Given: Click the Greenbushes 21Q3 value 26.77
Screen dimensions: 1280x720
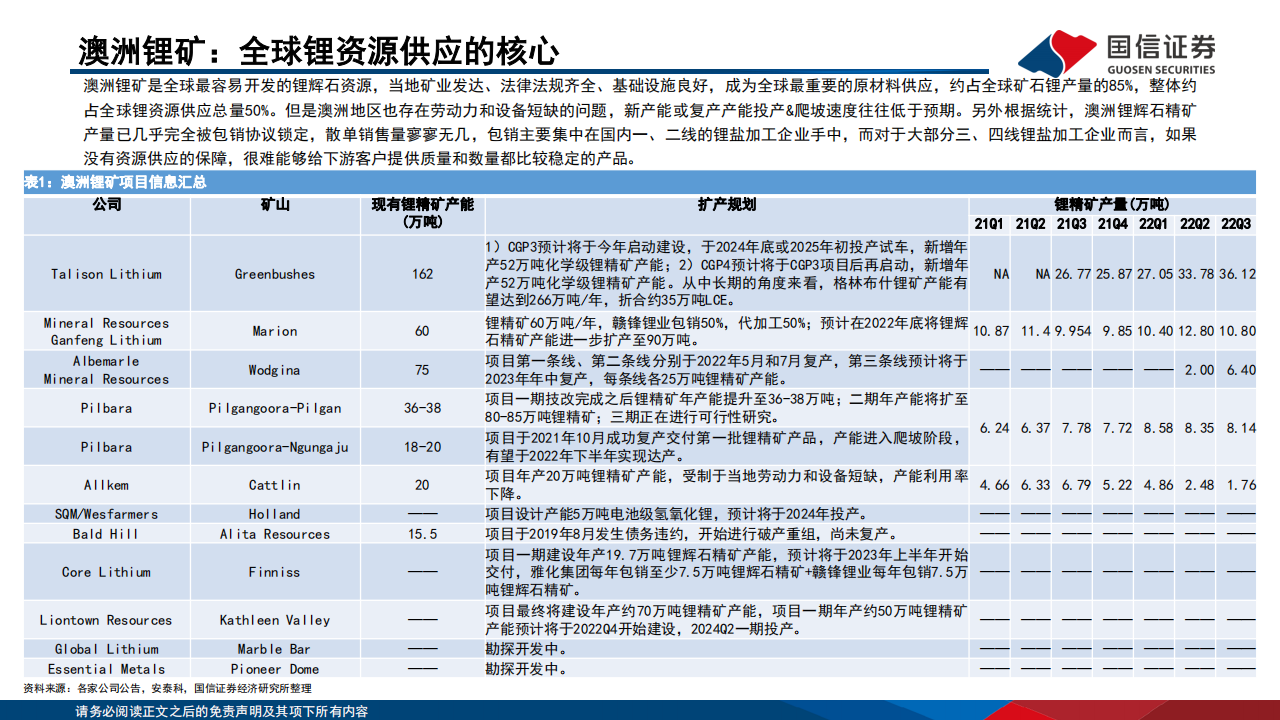Looking at the screenshot, I should 1071,274.
